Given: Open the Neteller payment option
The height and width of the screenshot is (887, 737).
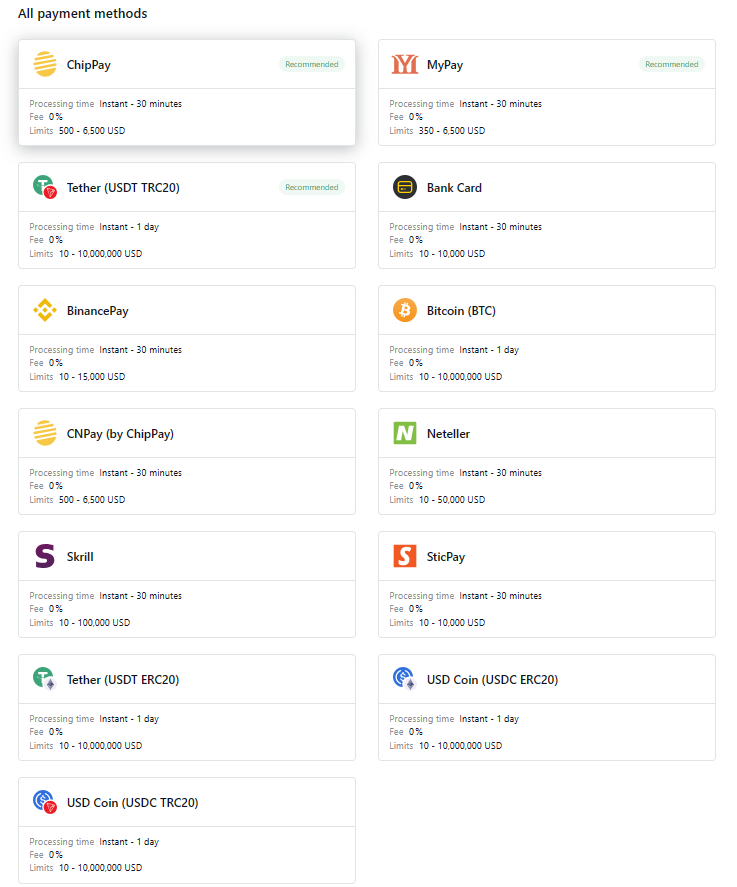Looking at the screenshot, I should tap(546, 461).
